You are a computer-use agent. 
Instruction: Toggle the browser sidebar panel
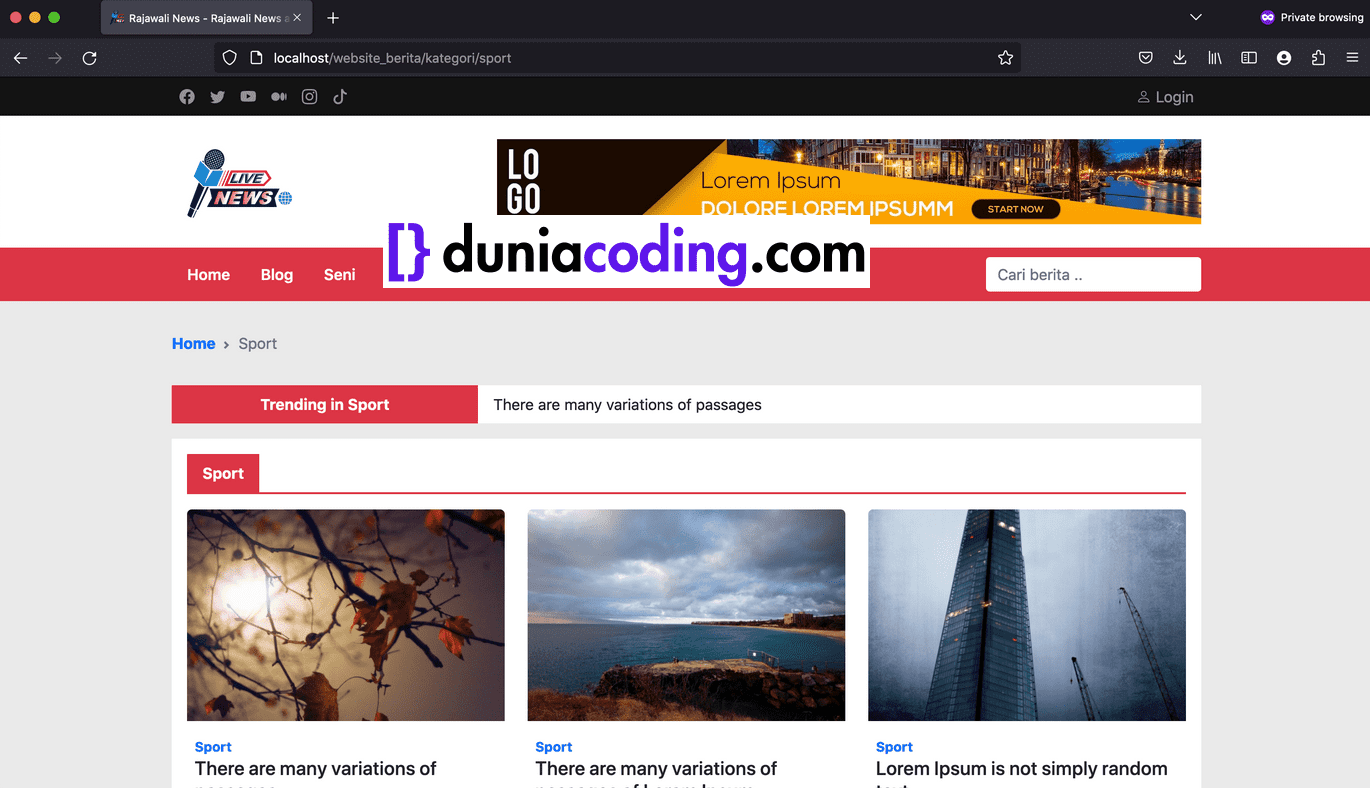[1248, 58]
